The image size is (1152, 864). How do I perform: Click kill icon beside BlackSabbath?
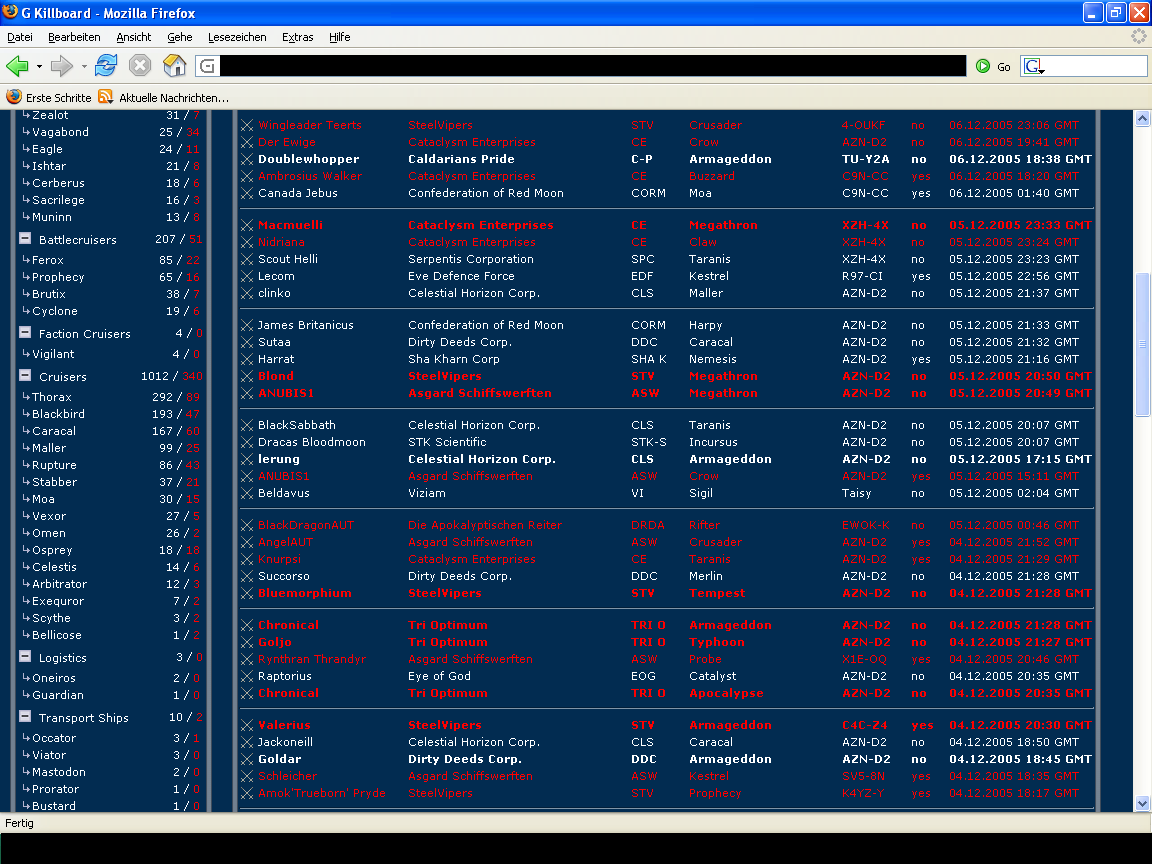coord(247,425)
